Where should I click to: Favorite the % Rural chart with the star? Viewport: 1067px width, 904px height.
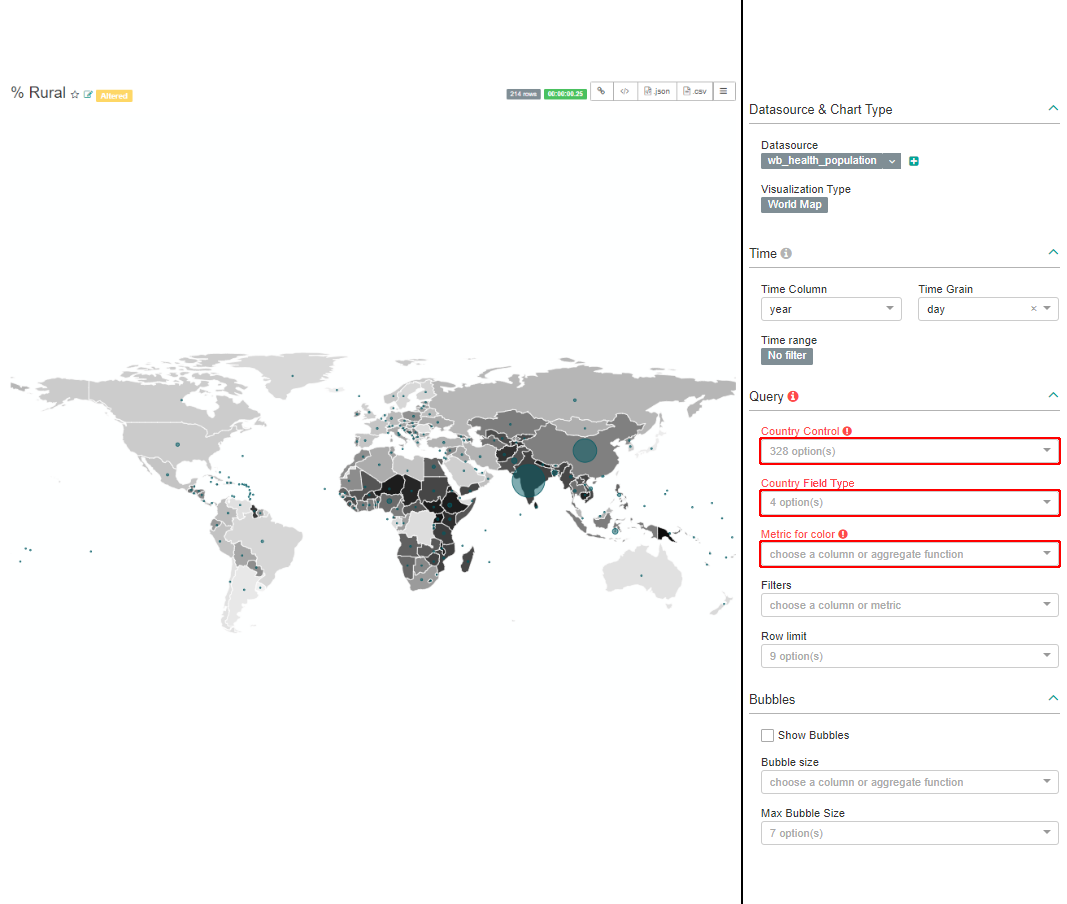click(x=75, y=94)
